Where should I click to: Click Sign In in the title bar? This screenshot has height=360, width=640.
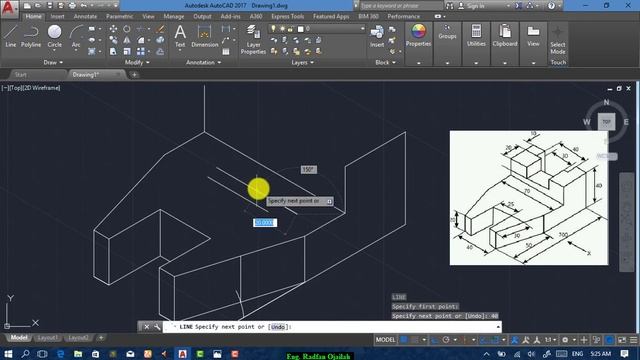click(476, 6)
